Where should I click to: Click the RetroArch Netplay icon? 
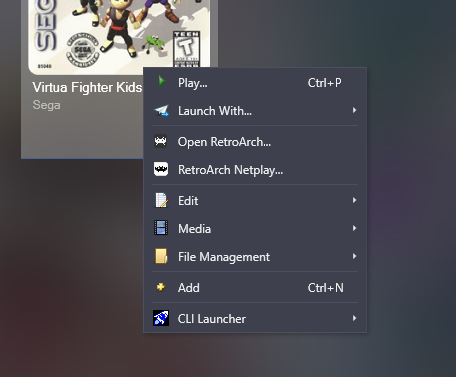click(161, 169)
